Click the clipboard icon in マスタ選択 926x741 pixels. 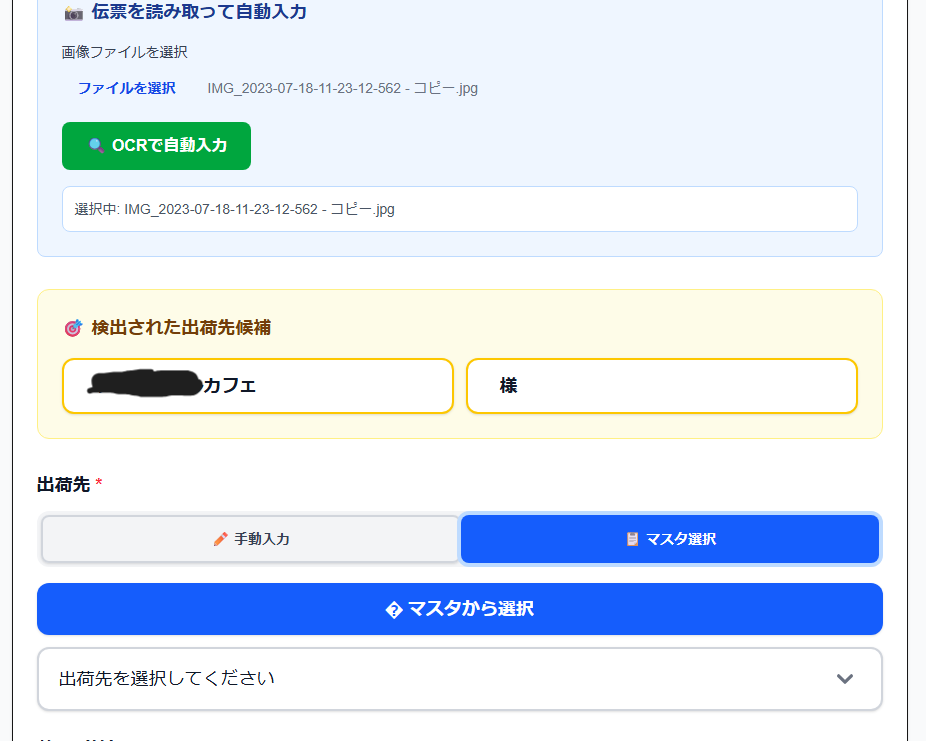632,539
